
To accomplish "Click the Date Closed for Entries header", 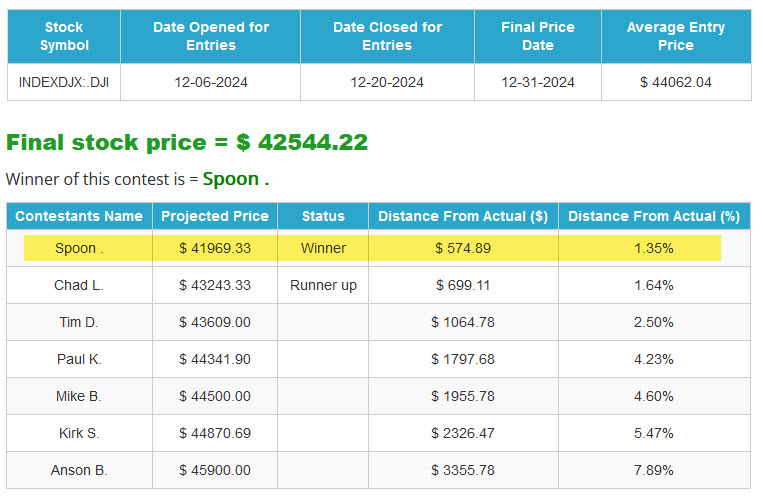I will coord(387,36).
